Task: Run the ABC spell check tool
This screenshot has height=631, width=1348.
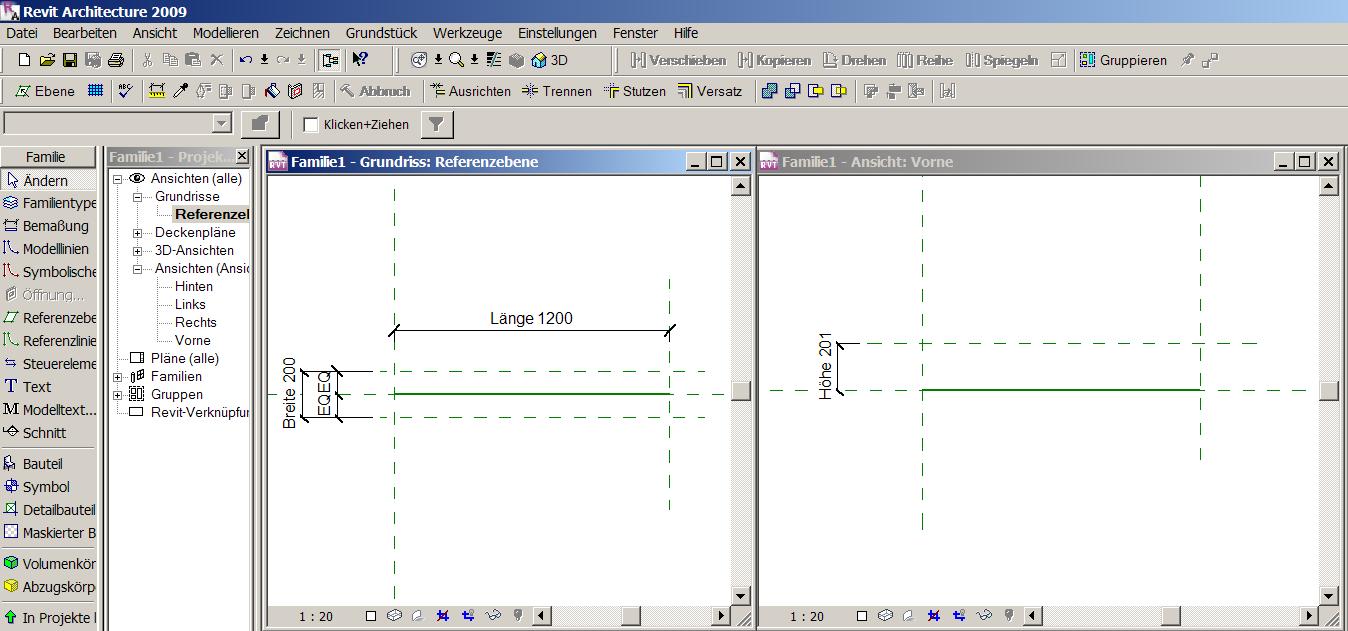Action: pos(125,90)
